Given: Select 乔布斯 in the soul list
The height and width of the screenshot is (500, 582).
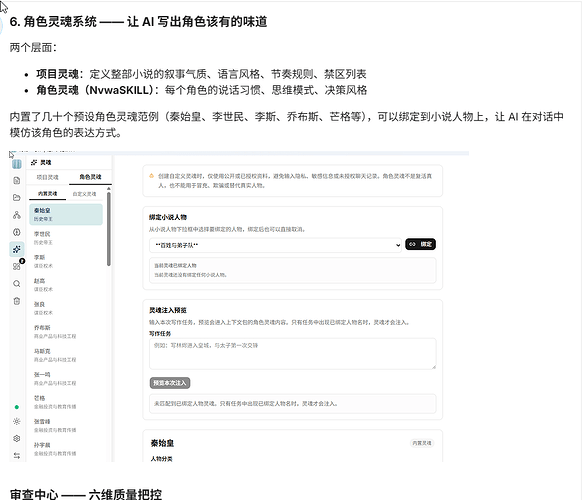Looking at the screenshot, I should pyautogui.click(x=66, y=331).
